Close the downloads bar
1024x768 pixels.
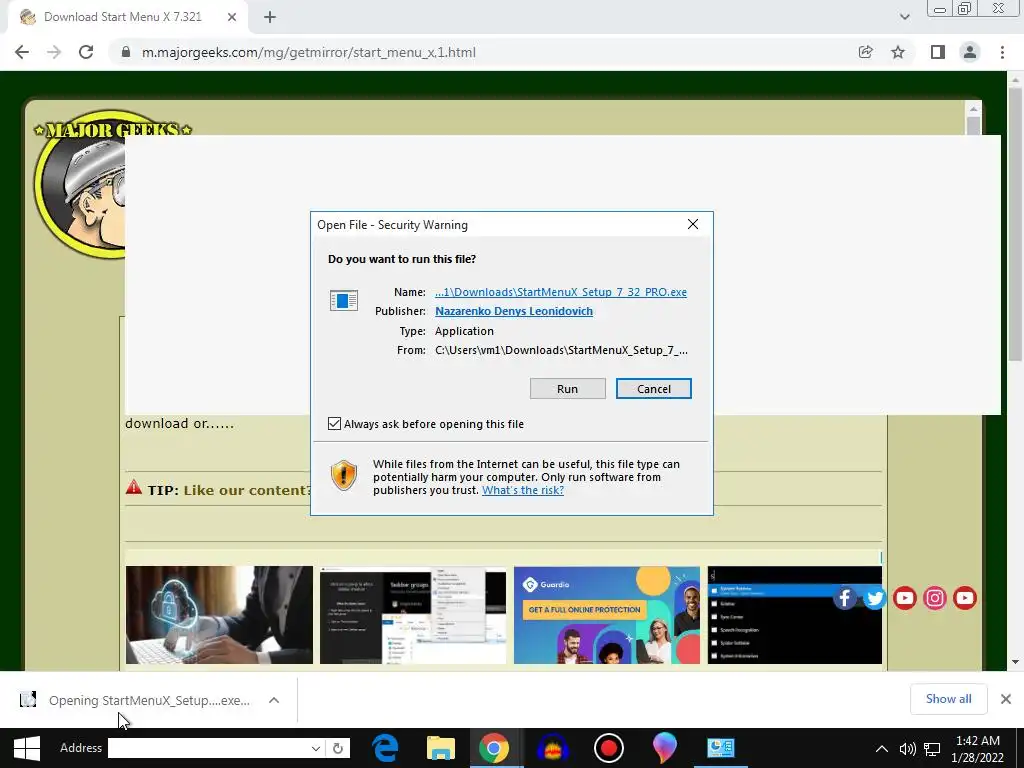(x=1006, y=699)
